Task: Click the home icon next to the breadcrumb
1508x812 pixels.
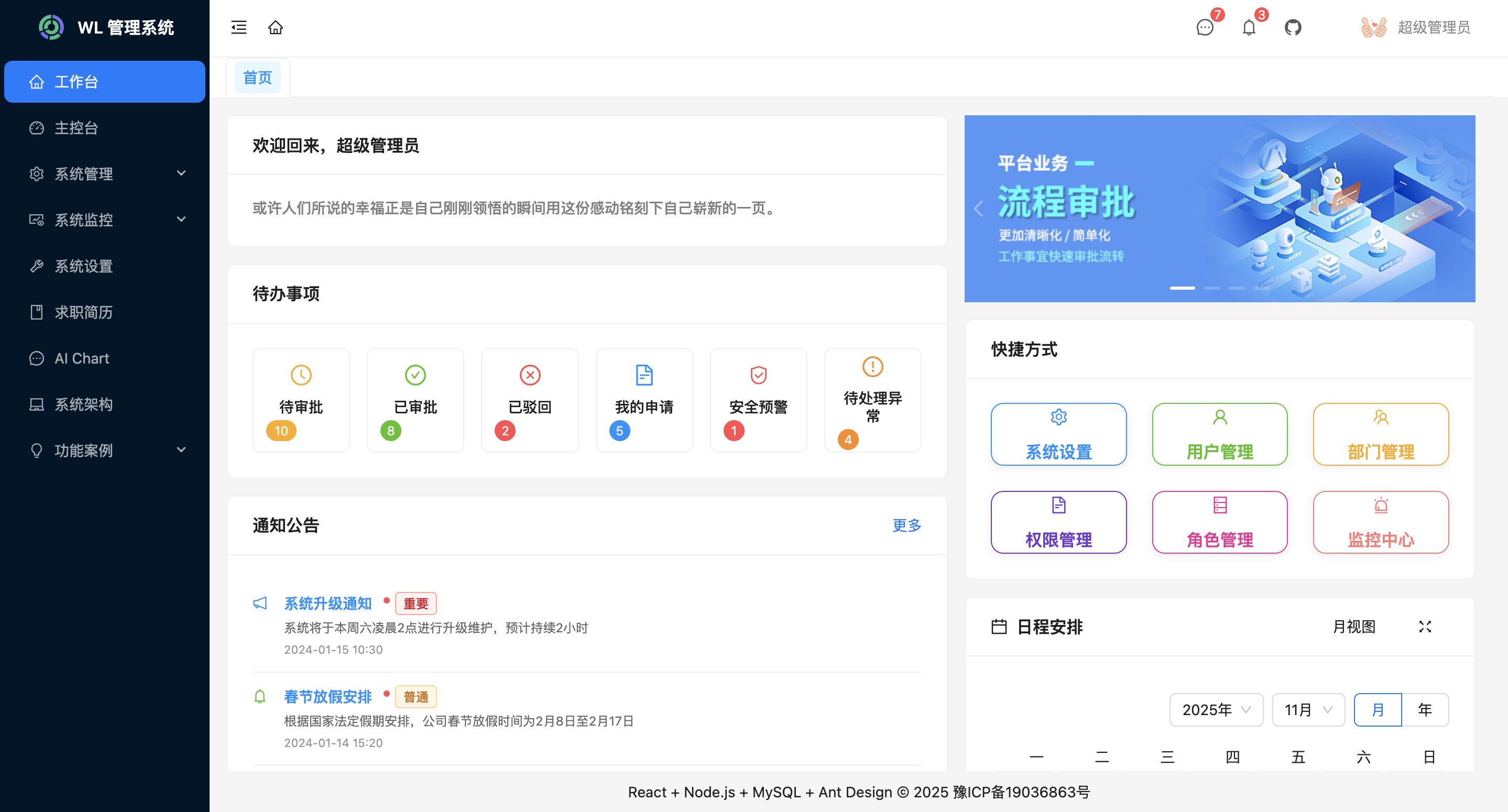Action: click(276, 27)
